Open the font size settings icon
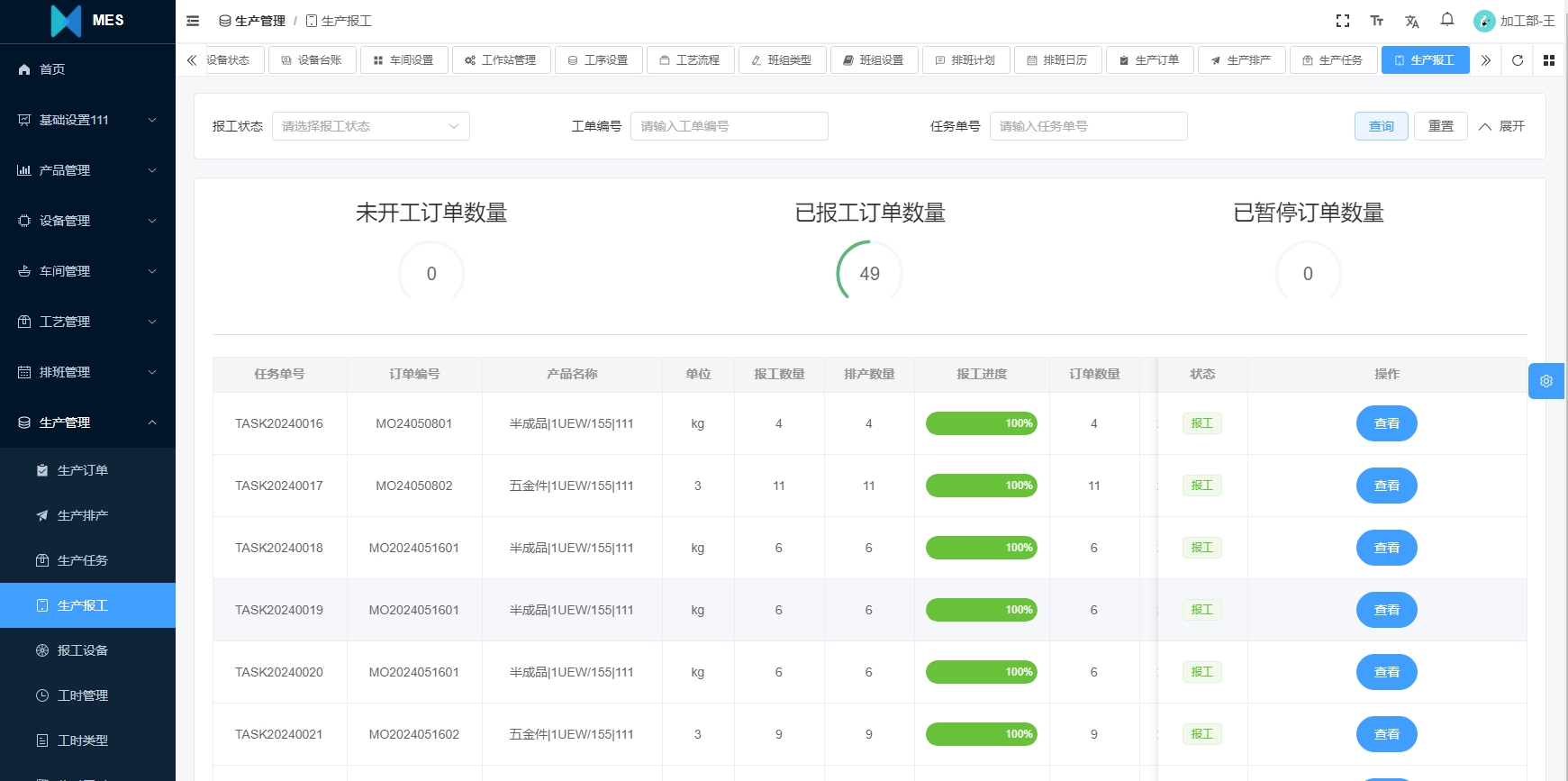 (x=1376, y=21)
